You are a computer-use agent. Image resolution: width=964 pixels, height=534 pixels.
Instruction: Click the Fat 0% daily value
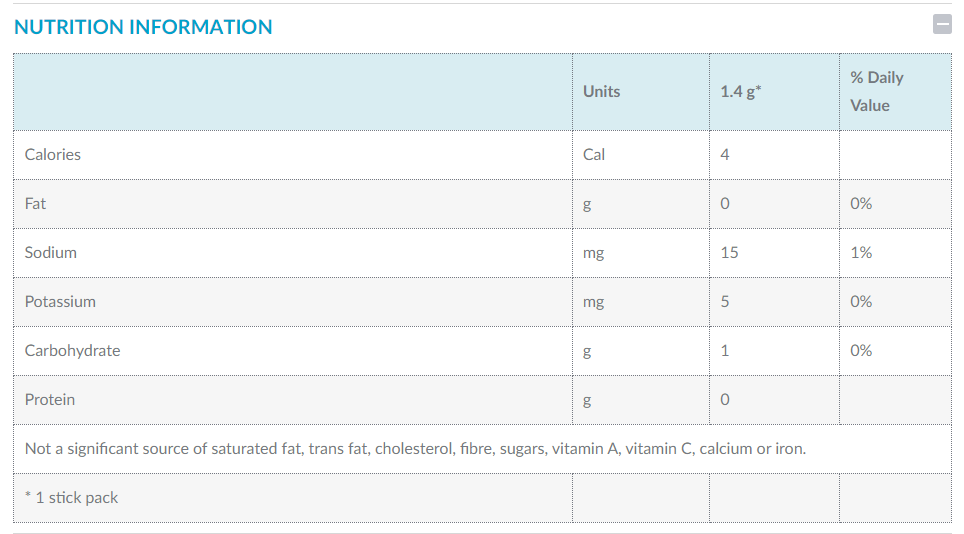861,203
